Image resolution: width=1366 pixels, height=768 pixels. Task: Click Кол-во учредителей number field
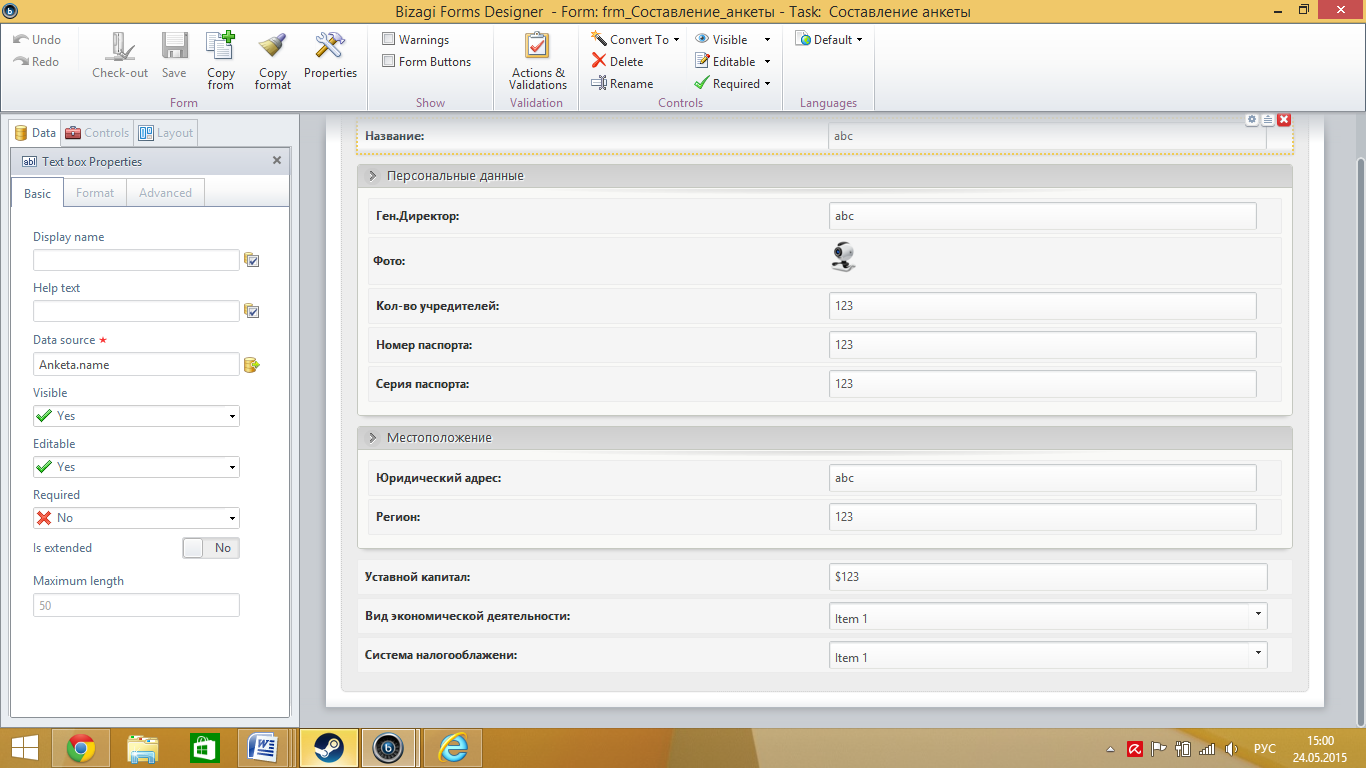[x=1042, y=305]
